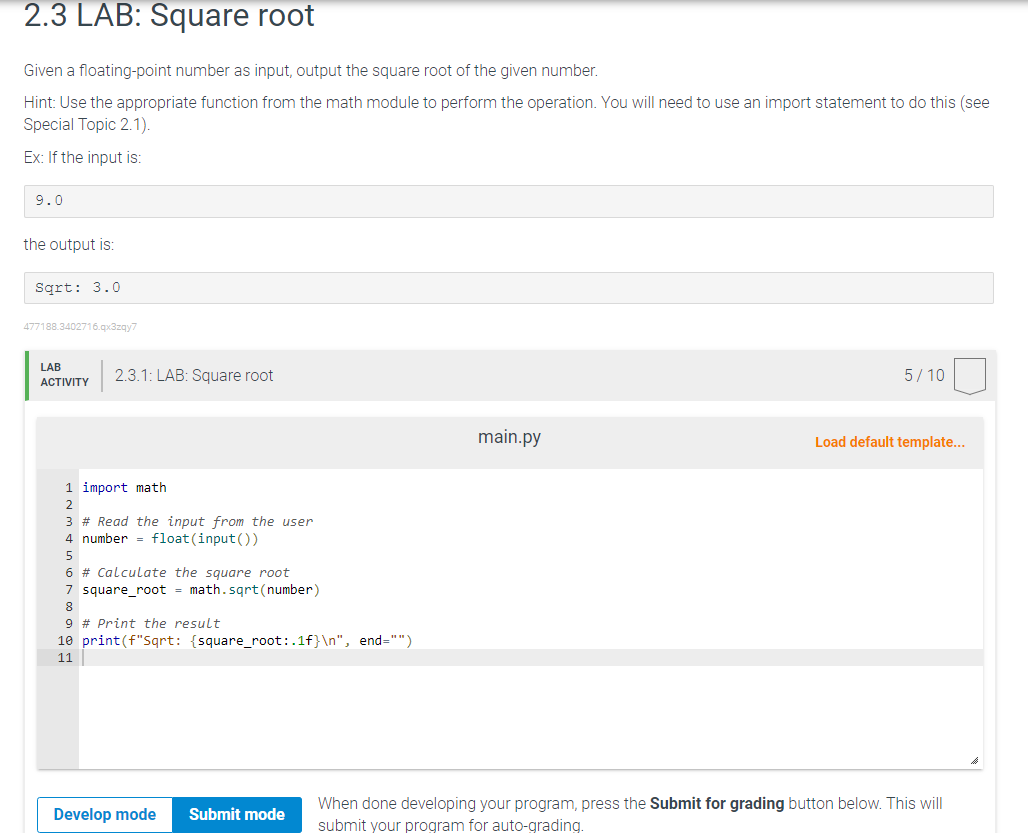
Task: Place cursor on empty line 11 of the editor
Action: coord(531,657)
